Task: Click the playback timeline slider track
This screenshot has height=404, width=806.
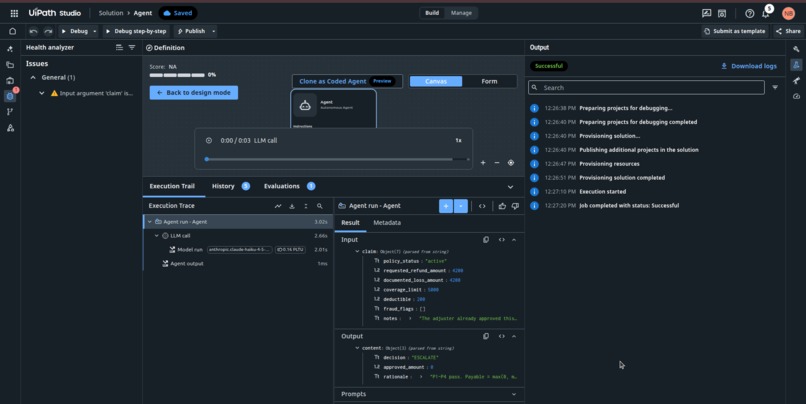Action: (x=338, y=159)
